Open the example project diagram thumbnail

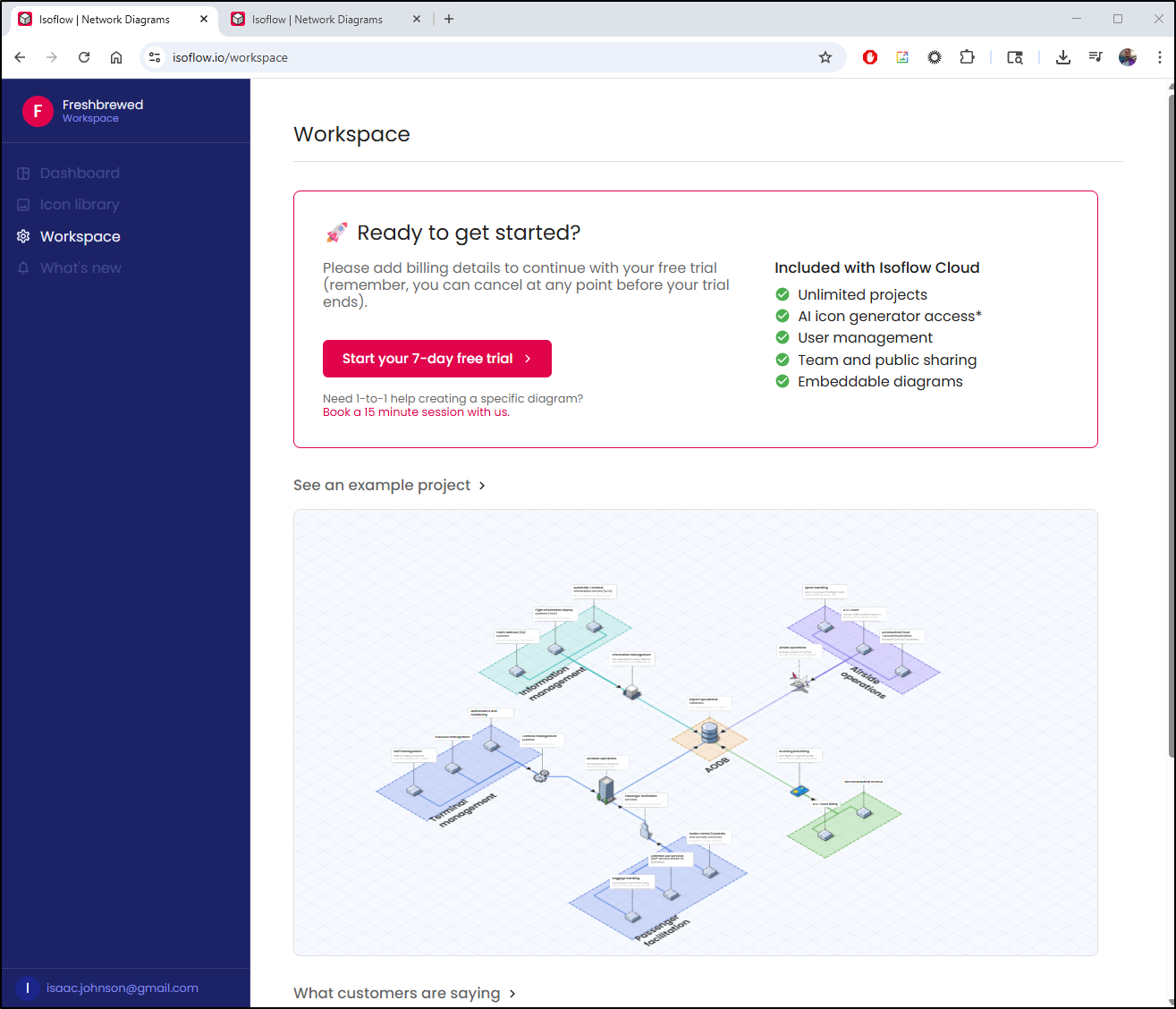696,733
